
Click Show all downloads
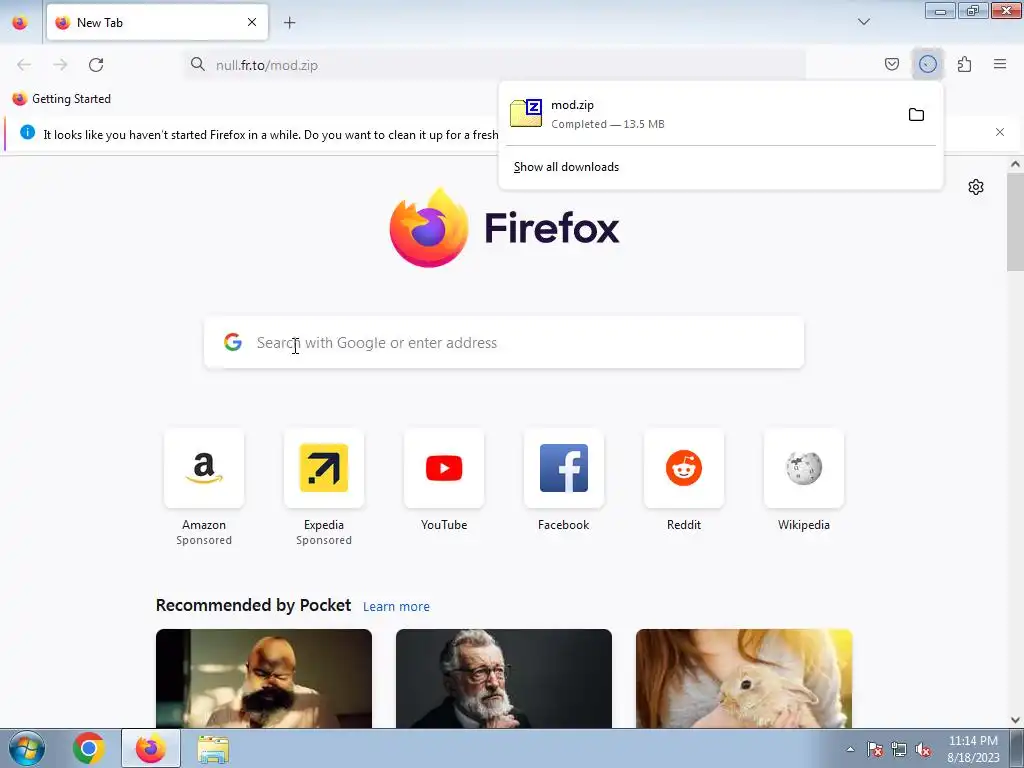coord(566,167)
